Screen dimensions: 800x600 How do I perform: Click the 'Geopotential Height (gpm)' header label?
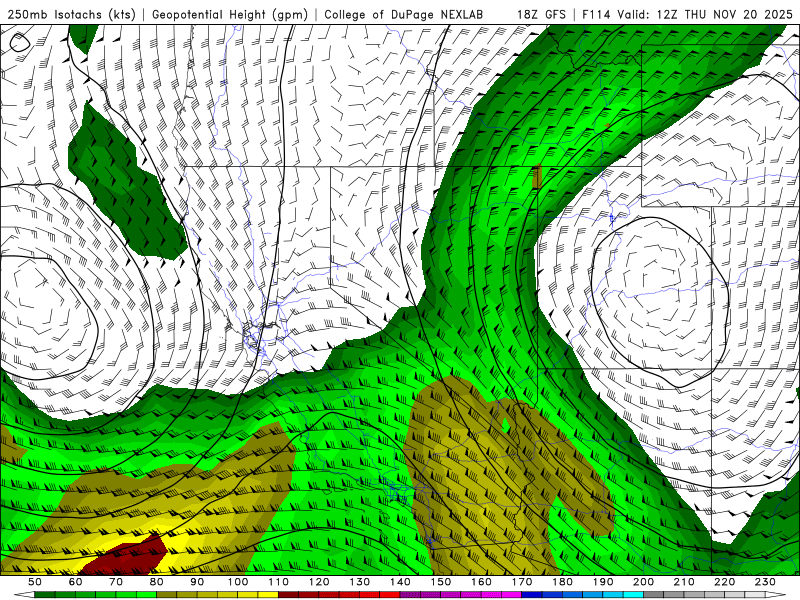coord(230,14)
